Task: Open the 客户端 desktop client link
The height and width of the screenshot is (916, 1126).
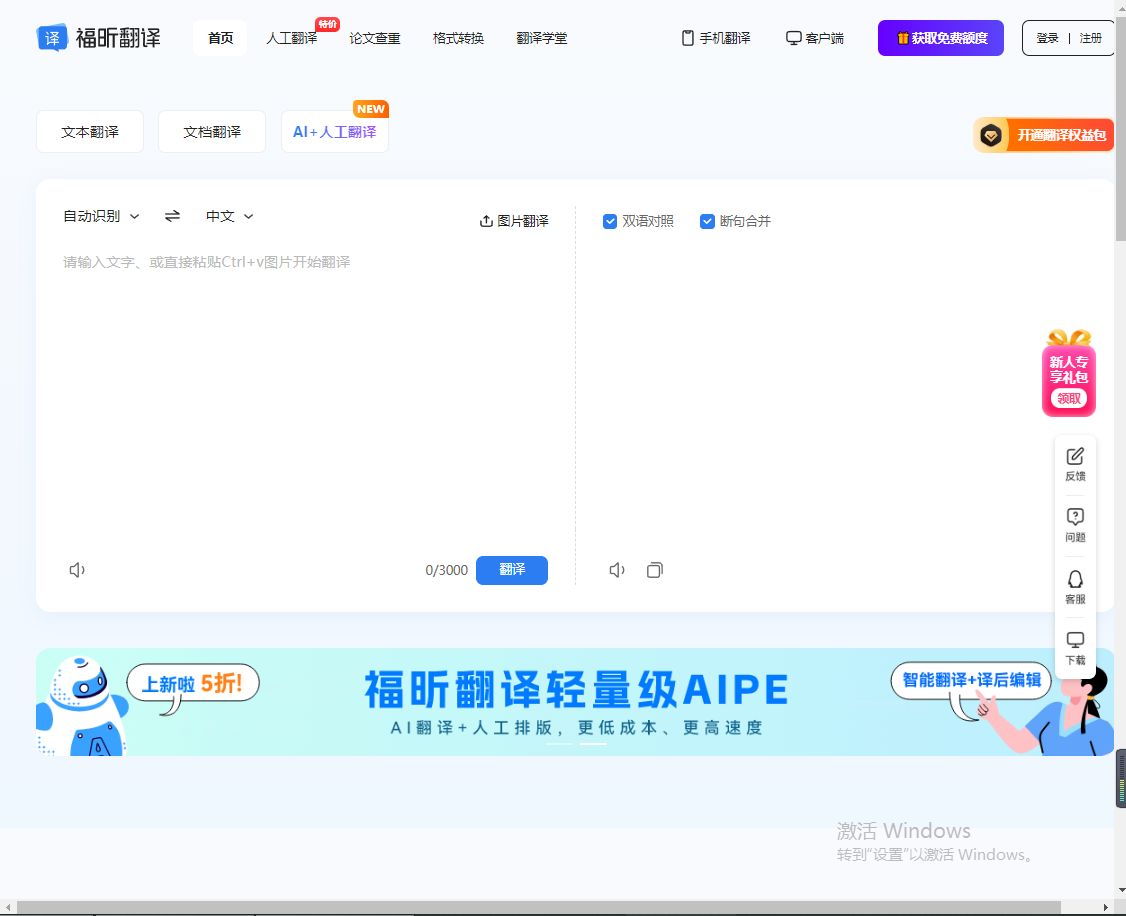Action: pyautogui.click(x=815, y=38)
